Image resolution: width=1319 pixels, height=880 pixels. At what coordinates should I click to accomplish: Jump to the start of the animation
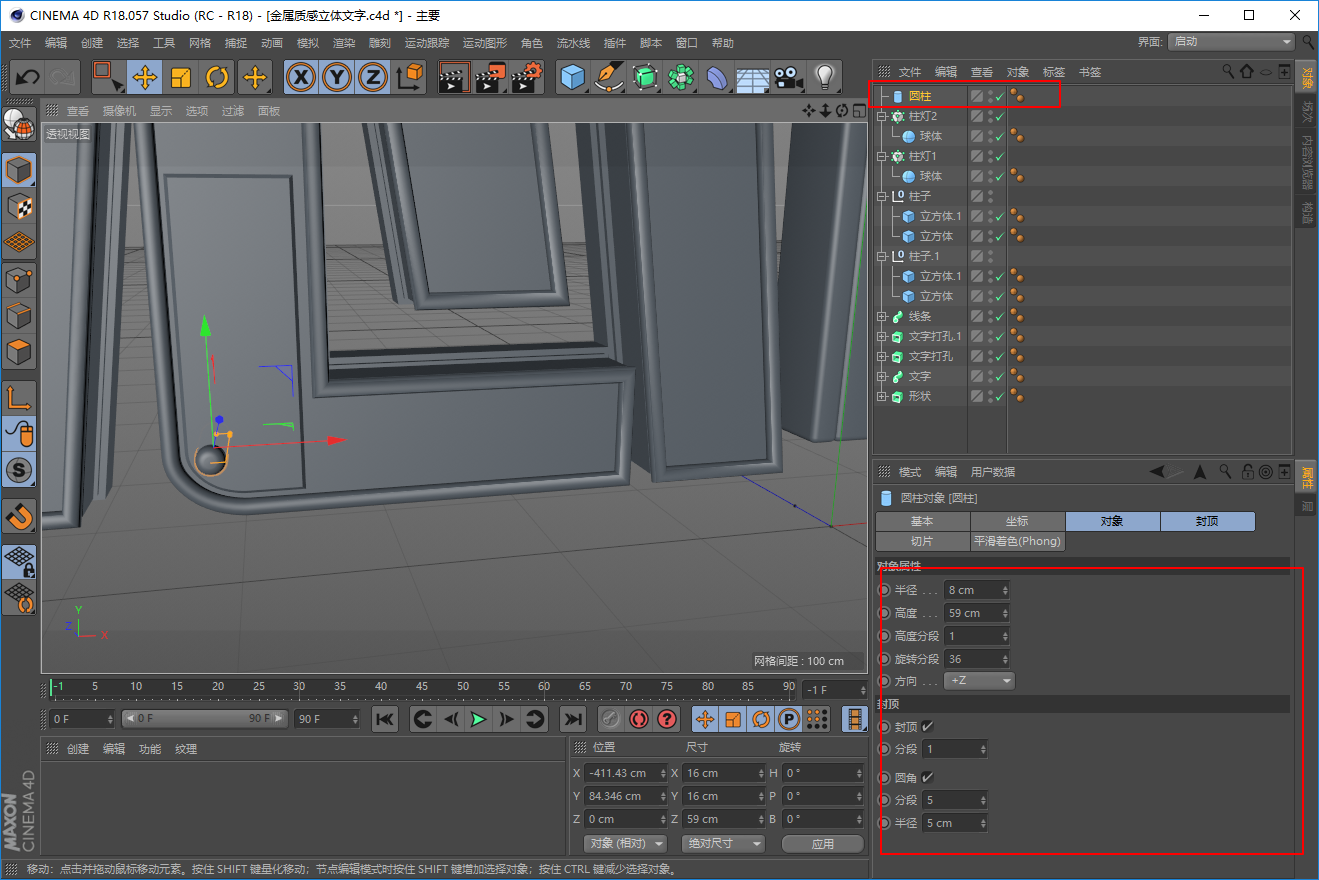click(386, 719)
